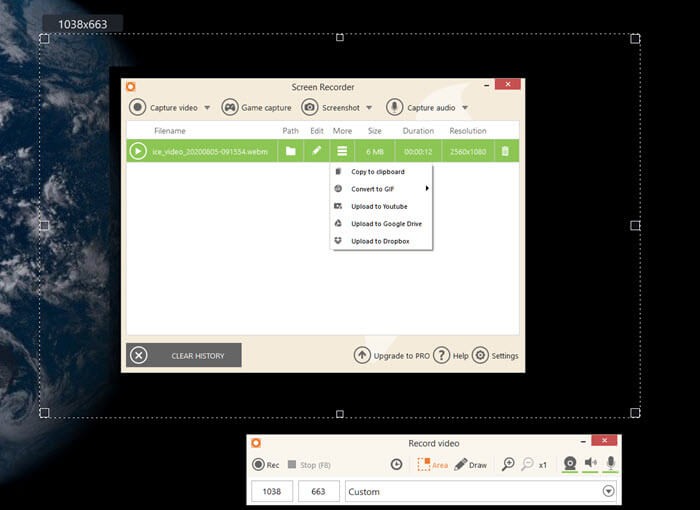Activate the Draw pencil tool
700x510 pixels.
470,464
